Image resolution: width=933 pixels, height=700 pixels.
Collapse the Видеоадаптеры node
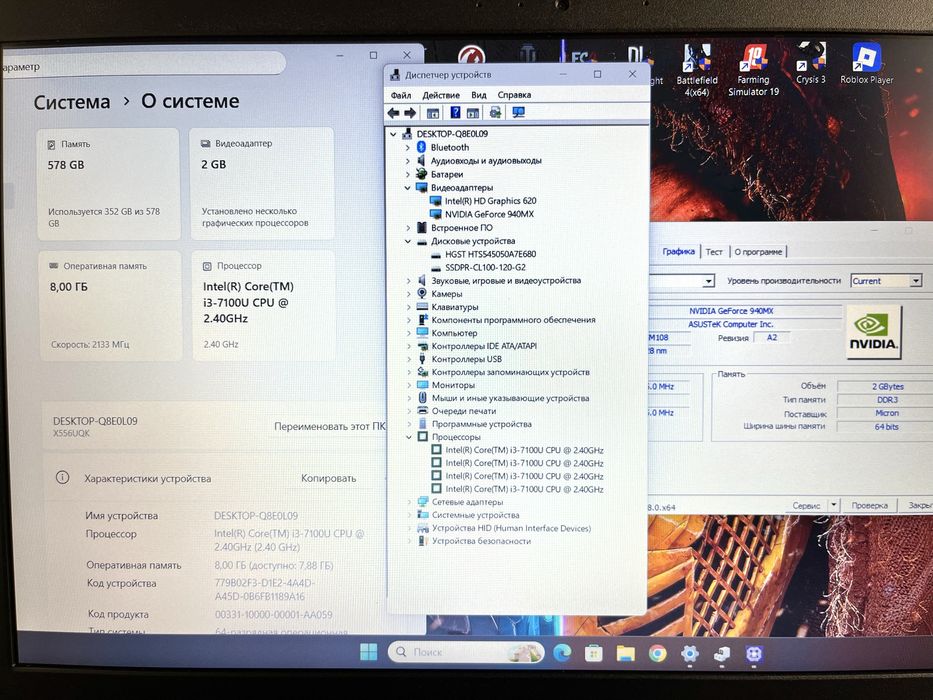(408, 188)
